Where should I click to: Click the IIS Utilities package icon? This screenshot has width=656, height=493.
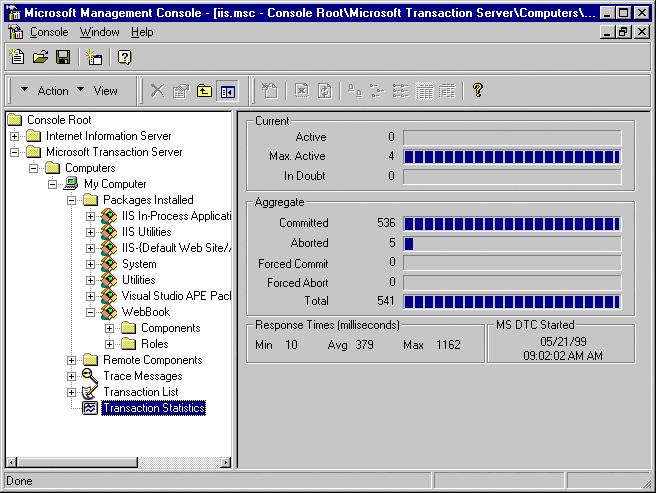coord(109,231)
